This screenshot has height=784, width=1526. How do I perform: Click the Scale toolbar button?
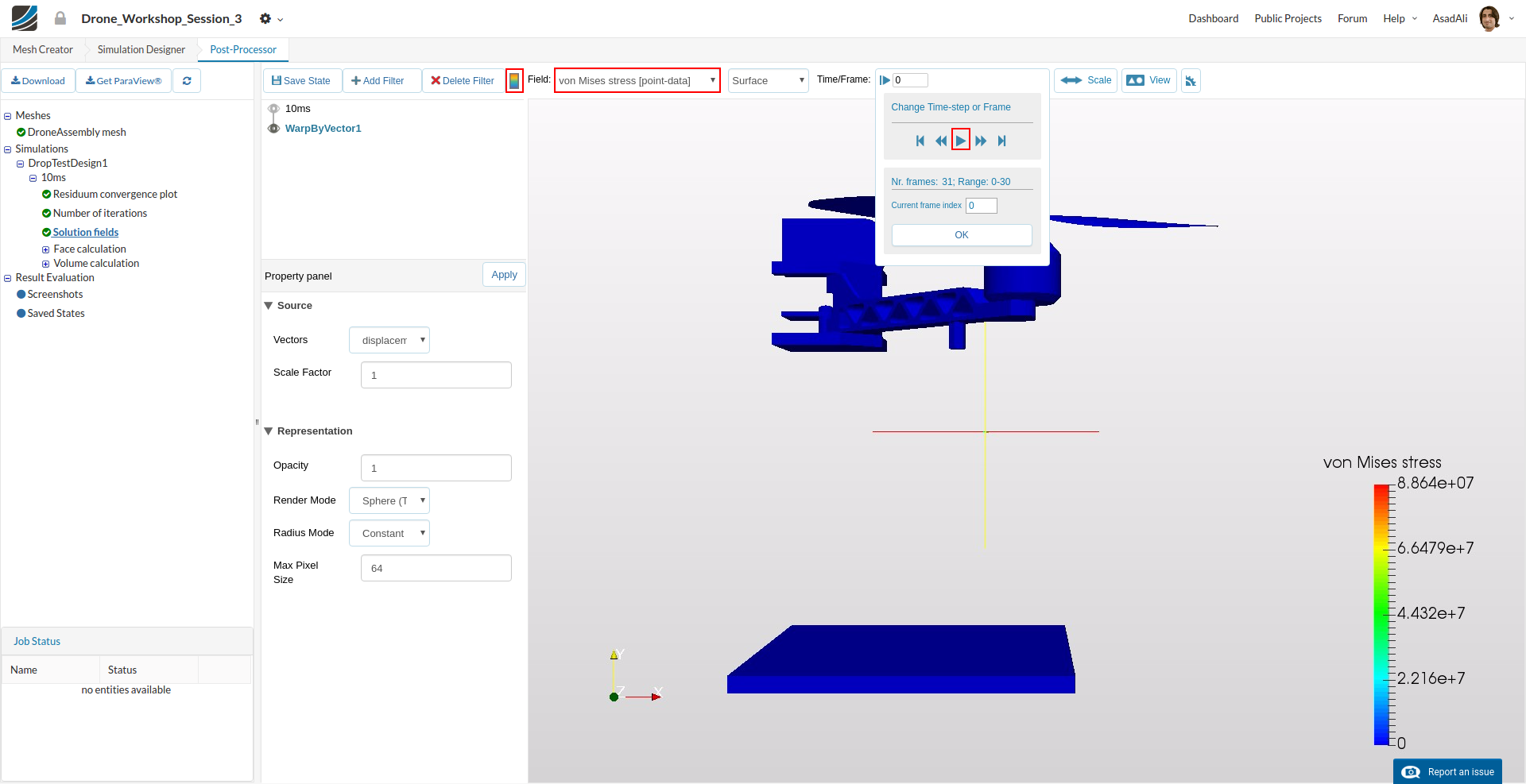click(x=1086, y=80)
